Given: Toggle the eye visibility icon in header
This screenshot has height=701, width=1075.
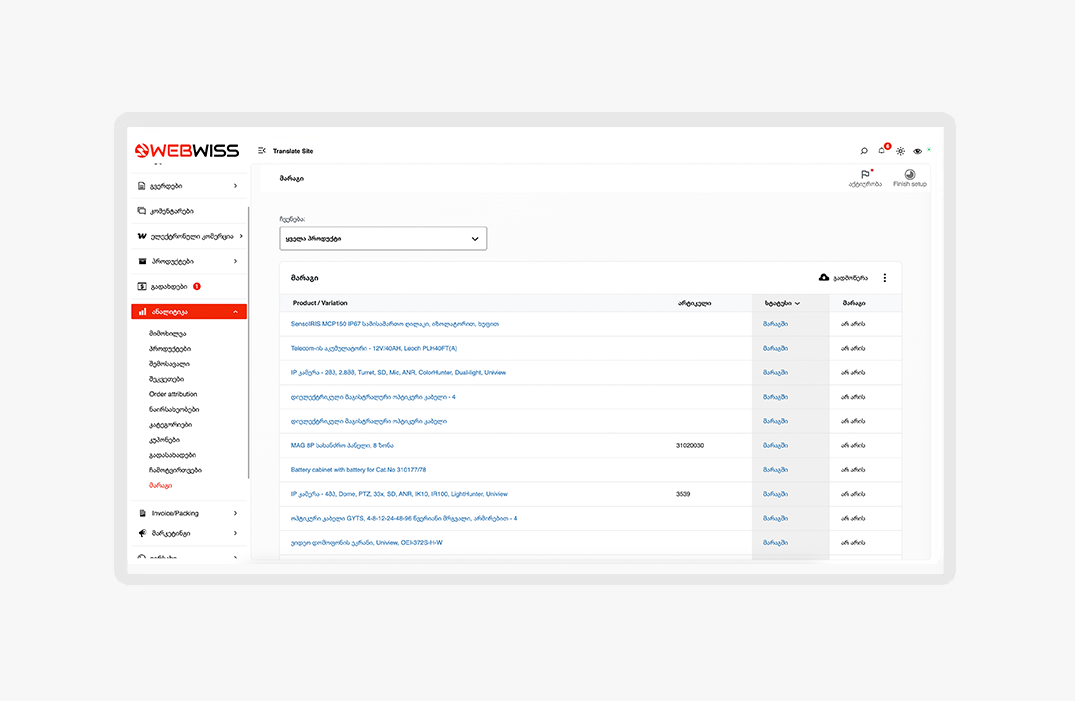Looking at the screenshot, I should tap(917, 151).
